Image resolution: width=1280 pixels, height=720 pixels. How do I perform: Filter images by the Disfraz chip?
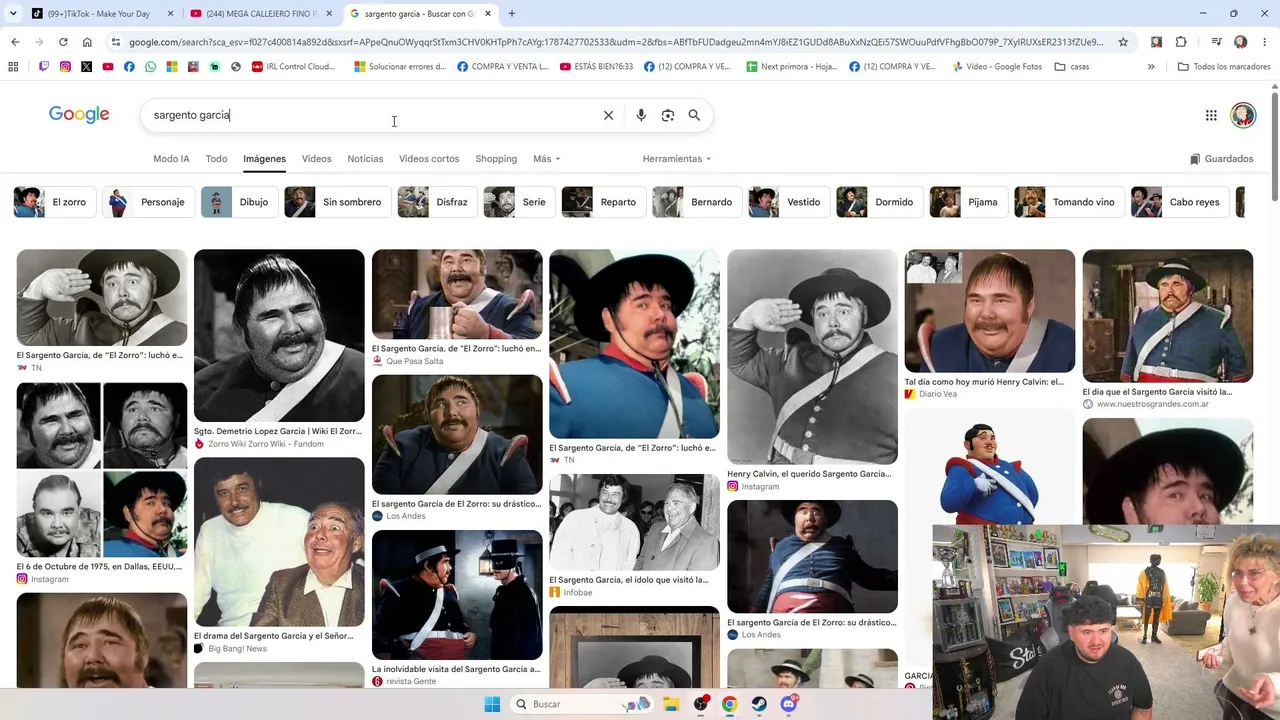coord(436,202)
